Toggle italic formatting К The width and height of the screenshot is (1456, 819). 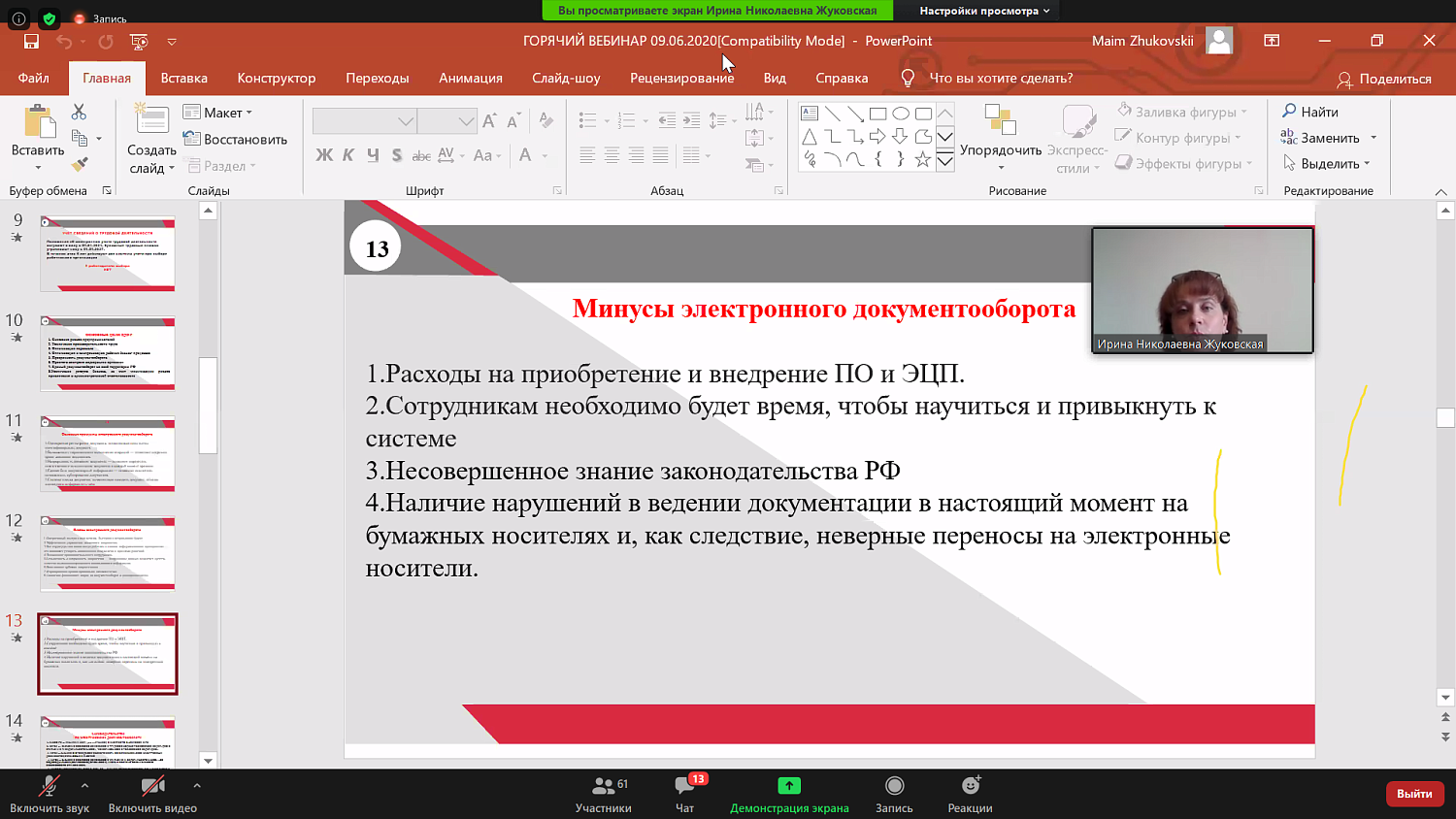[347, 155]
